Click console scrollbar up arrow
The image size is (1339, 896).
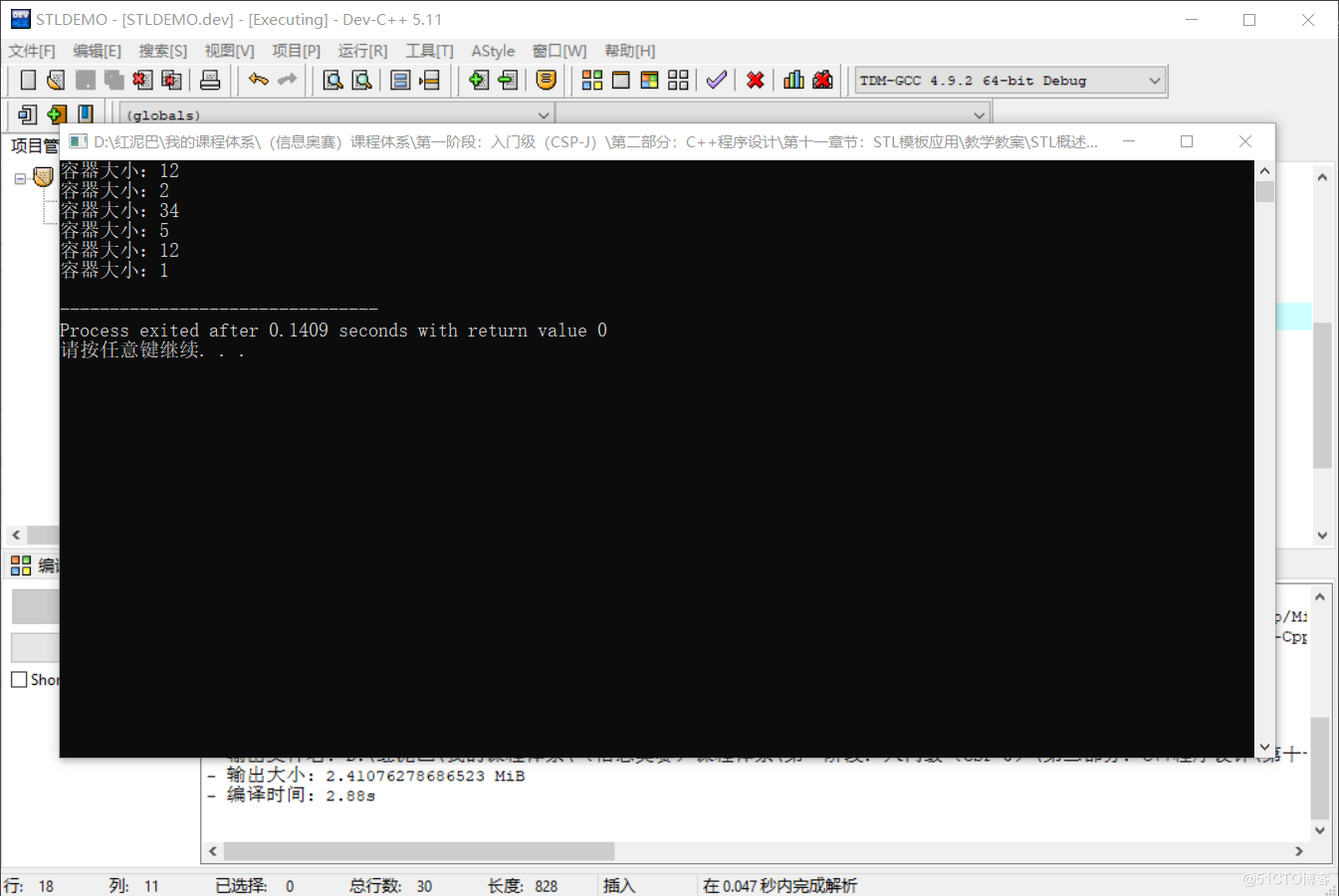pyautogui.click(x=1265, y=170)
